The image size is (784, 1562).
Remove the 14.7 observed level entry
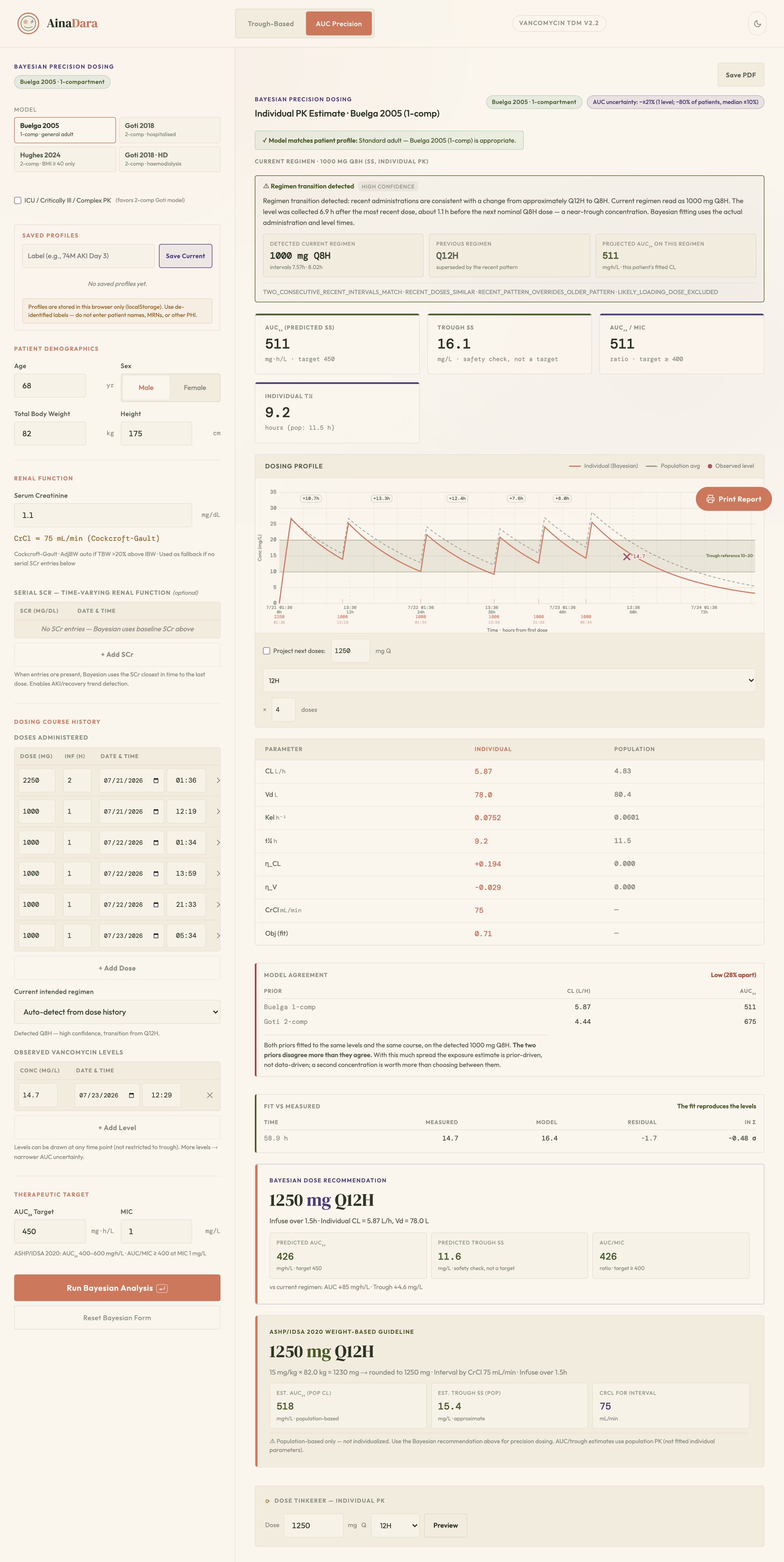210,1095
